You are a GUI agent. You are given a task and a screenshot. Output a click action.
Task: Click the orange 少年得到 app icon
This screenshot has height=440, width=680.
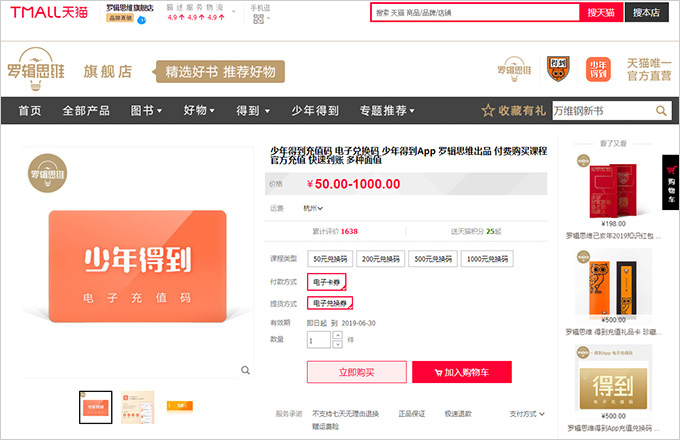point(598,69)
